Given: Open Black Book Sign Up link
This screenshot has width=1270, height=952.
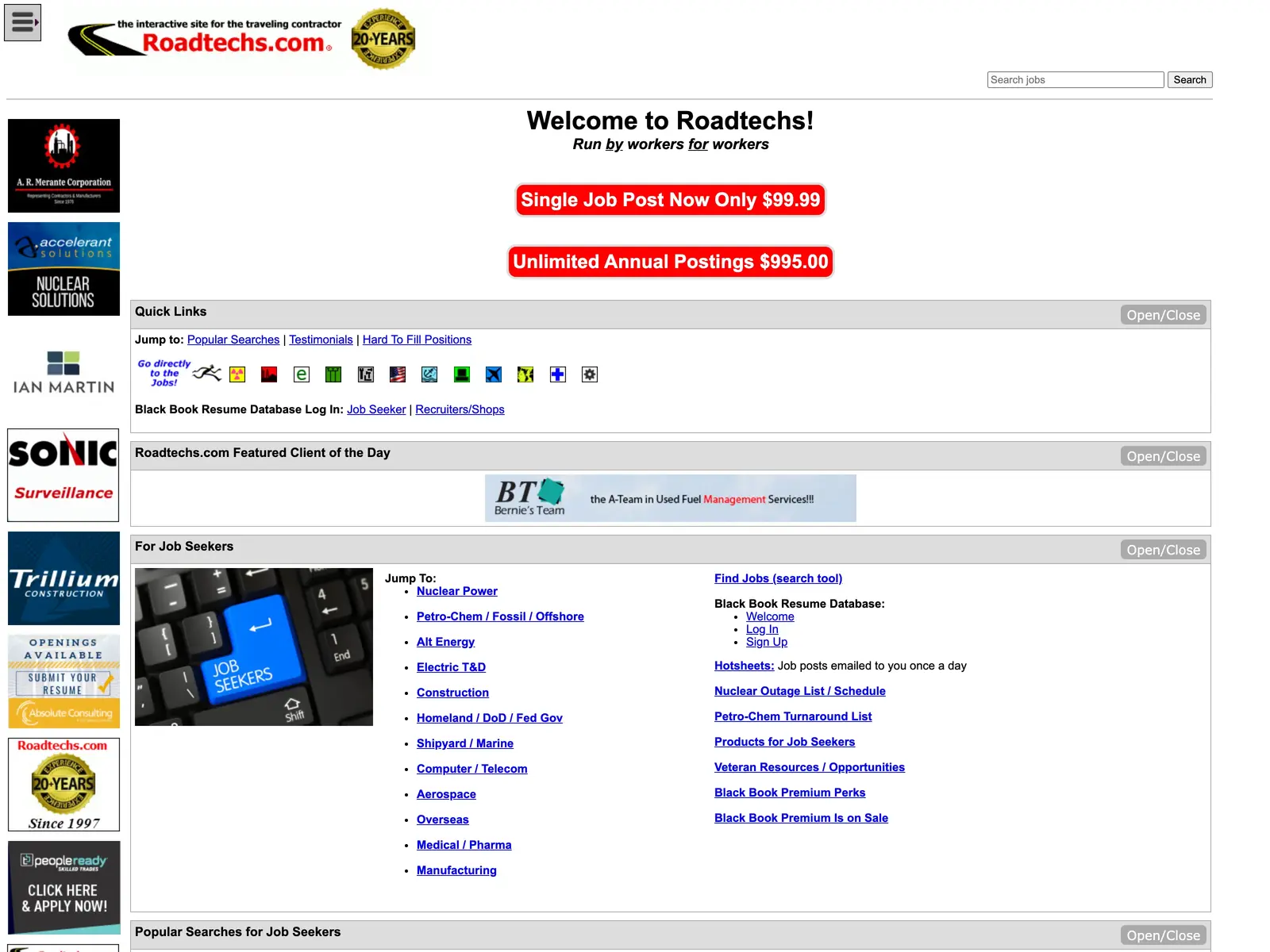Looking at the screenshot, I should tap(767, 642).
